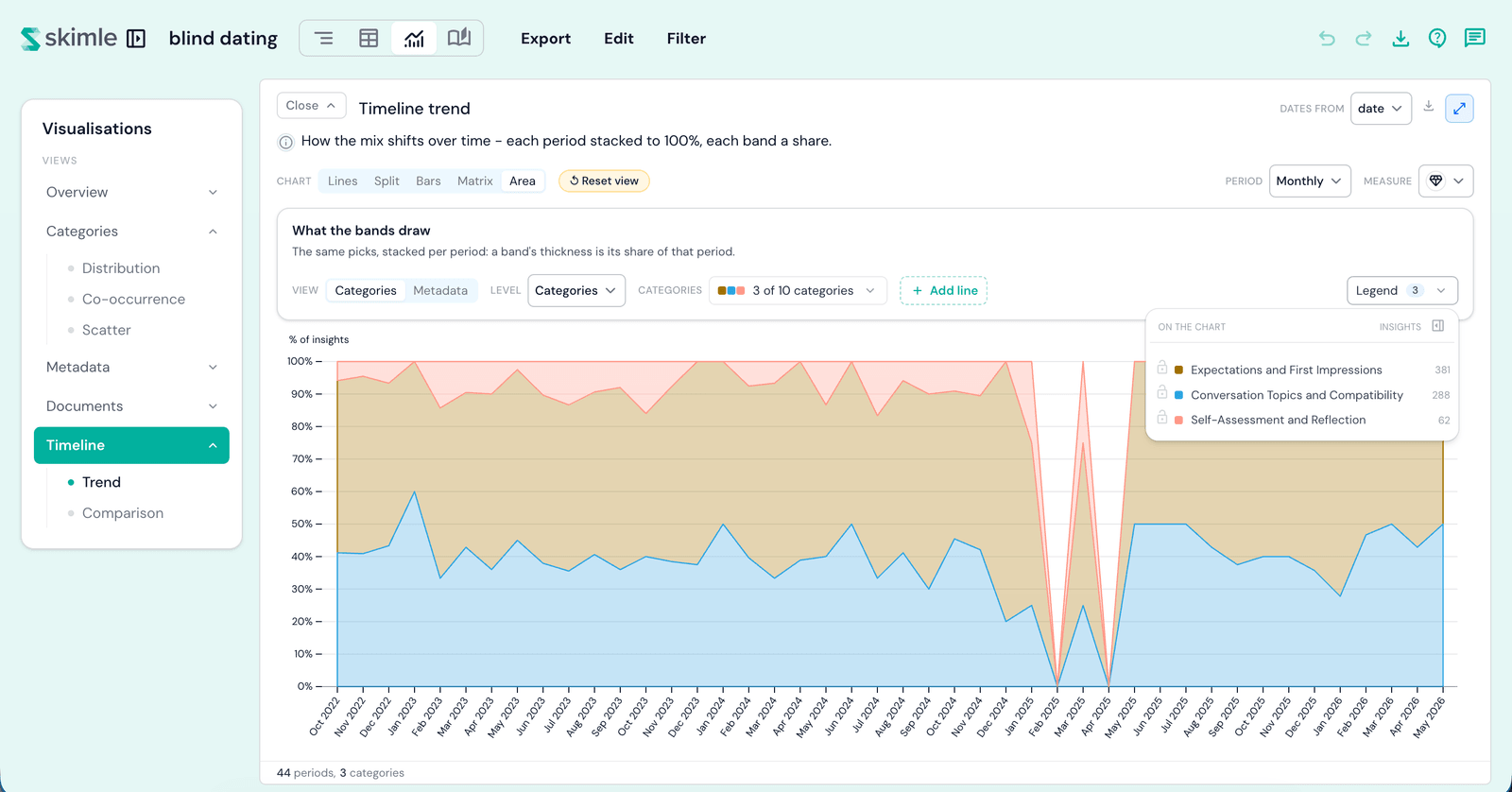The image size is (1512, 792).
Task: Toggle lock for Expectations and First Impressions
Action: [1162, 368]
